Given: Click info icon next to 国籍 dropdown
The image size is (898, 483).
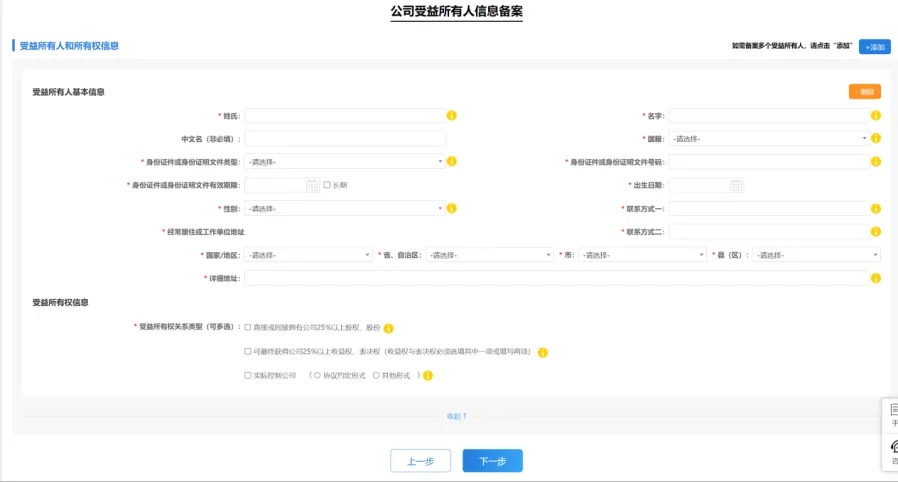Looking at the screenshot, I should [876, 139].
